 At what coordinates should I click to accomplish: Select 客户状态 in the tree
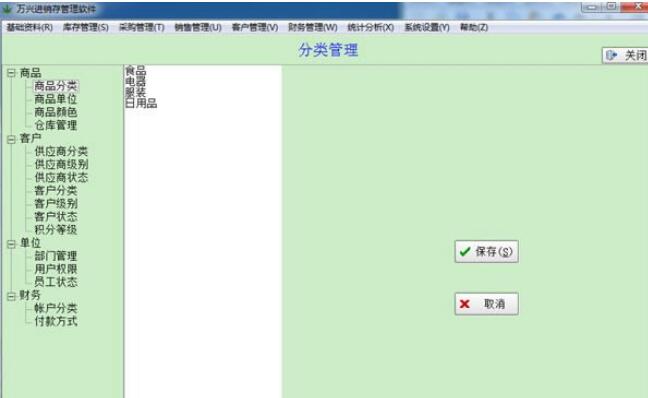(x=56, y=217)
